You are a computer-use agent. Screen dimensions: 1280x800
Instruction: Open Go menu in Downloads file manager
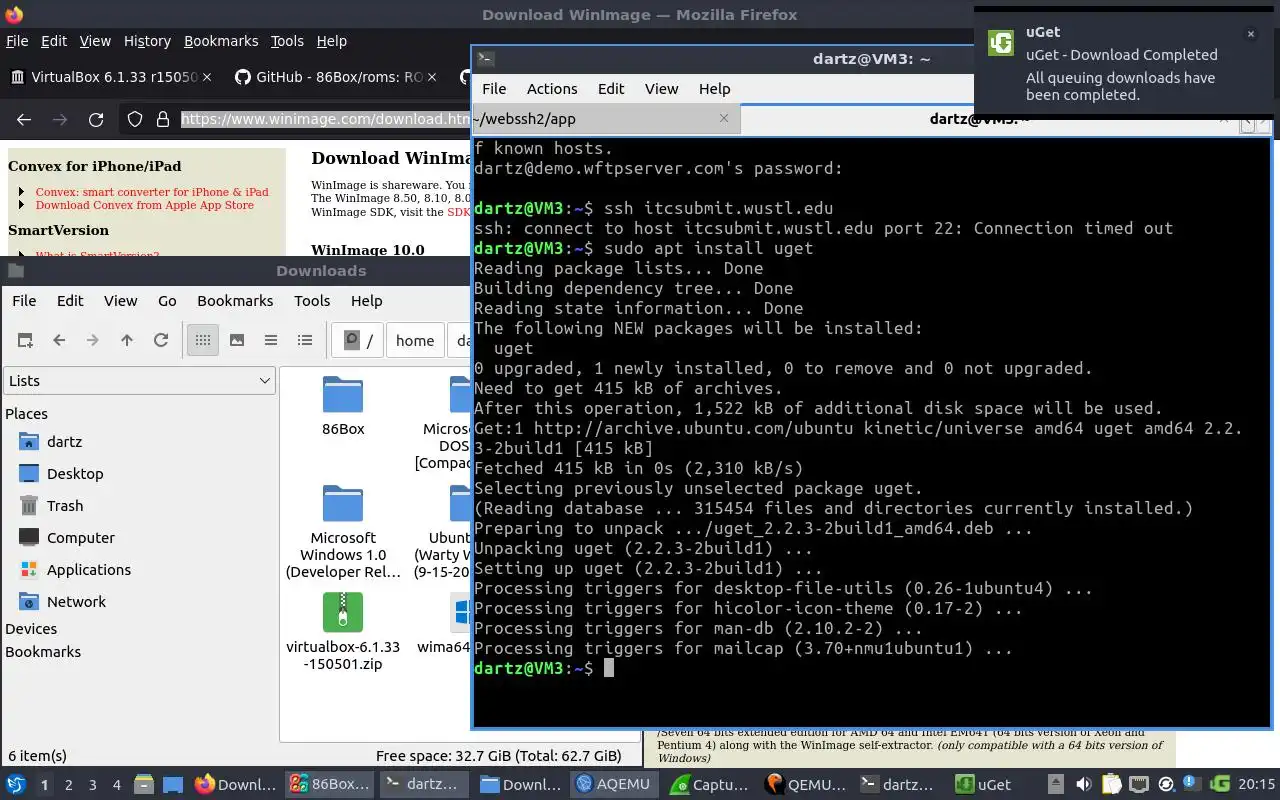coord(167,300)
